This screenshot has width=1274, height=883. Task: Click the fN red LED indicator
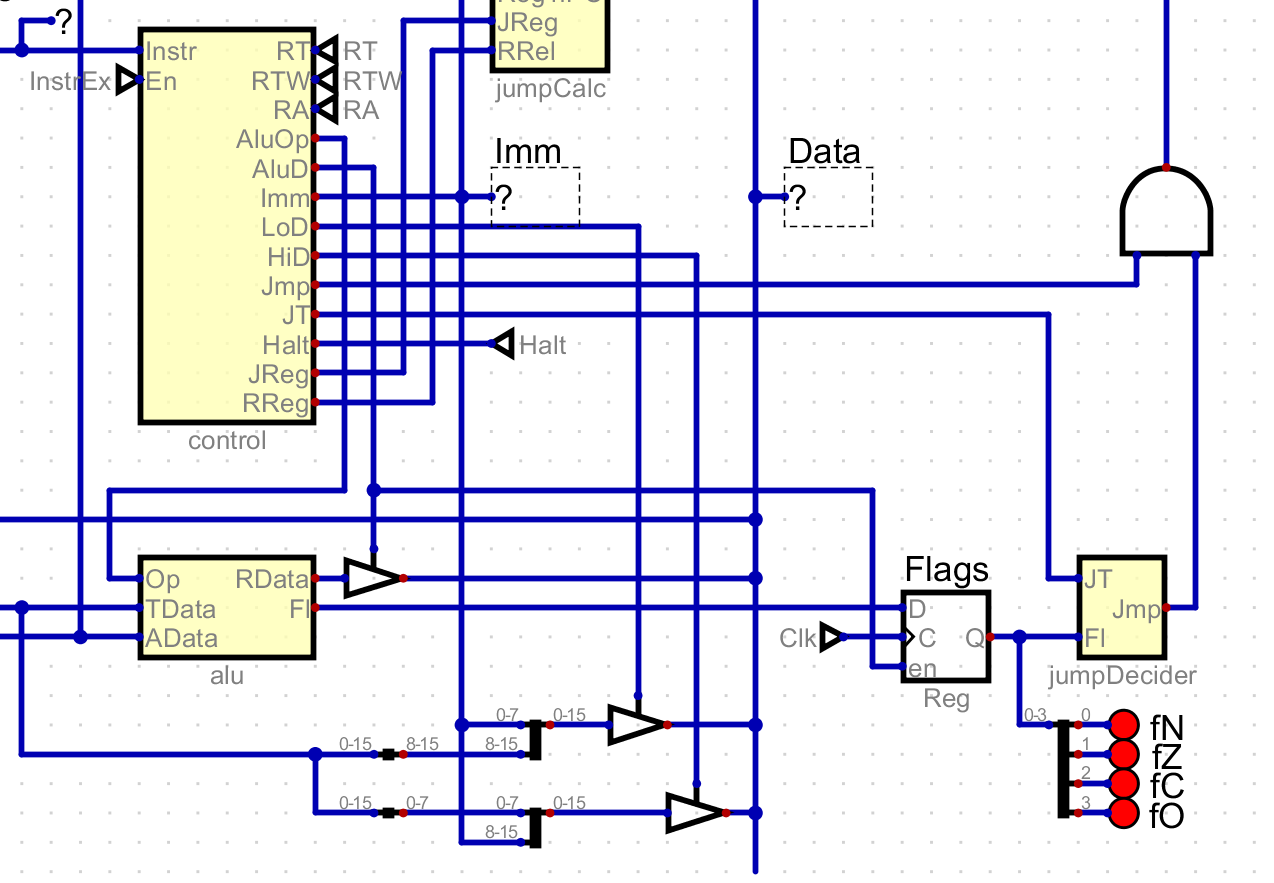(1125, 724)
